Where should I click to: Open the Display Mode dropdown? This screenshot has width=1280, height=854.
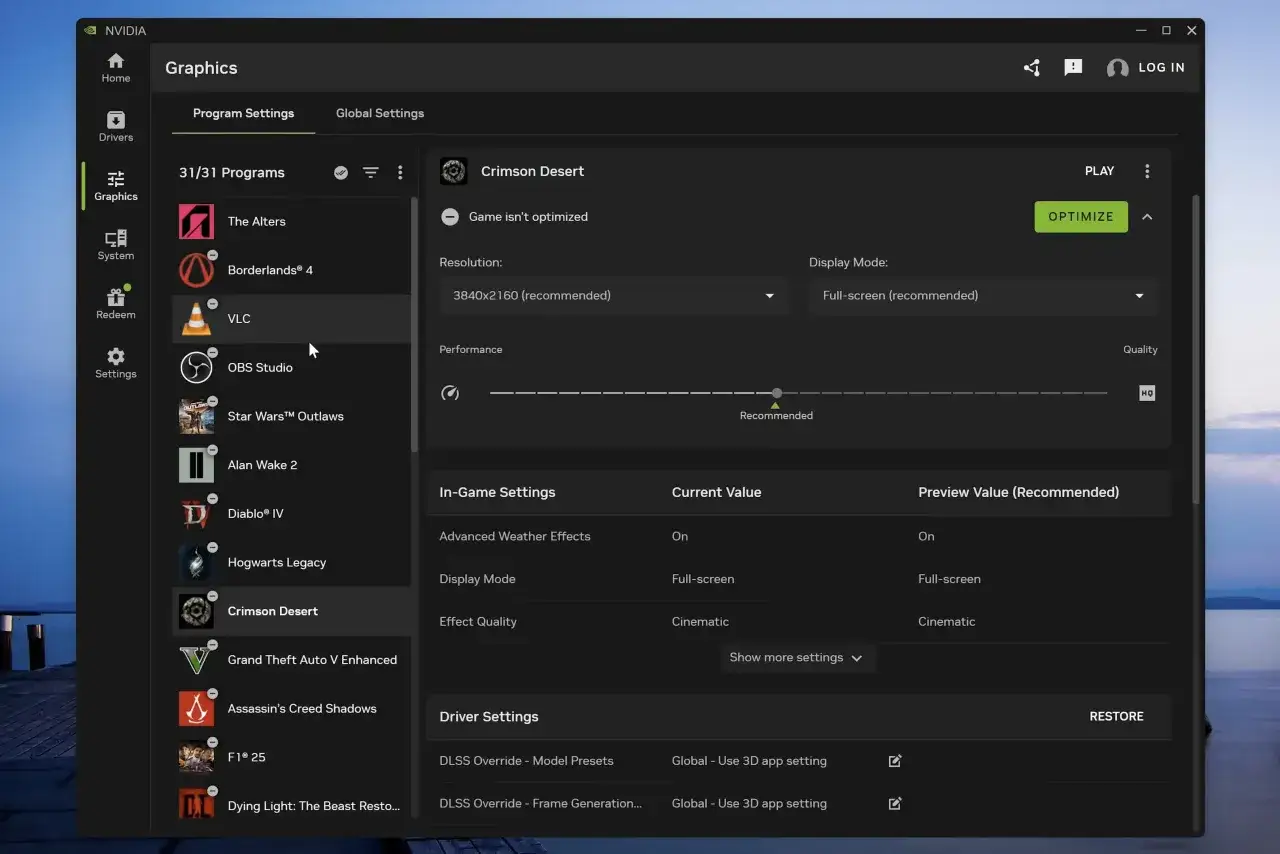[x=983, y=296]
